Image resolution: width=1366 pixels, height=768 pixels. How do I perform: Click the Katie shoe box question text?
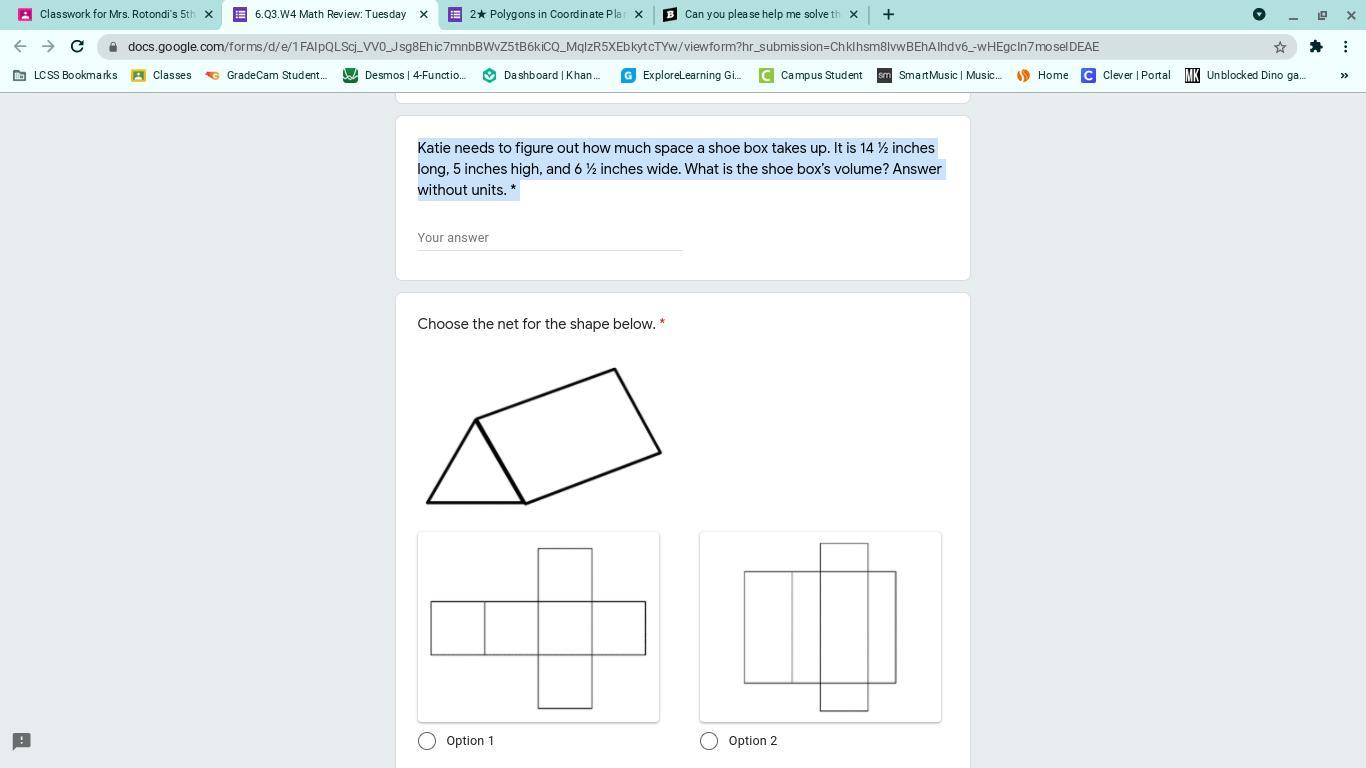pyautogui.click(x=680, y=169)
